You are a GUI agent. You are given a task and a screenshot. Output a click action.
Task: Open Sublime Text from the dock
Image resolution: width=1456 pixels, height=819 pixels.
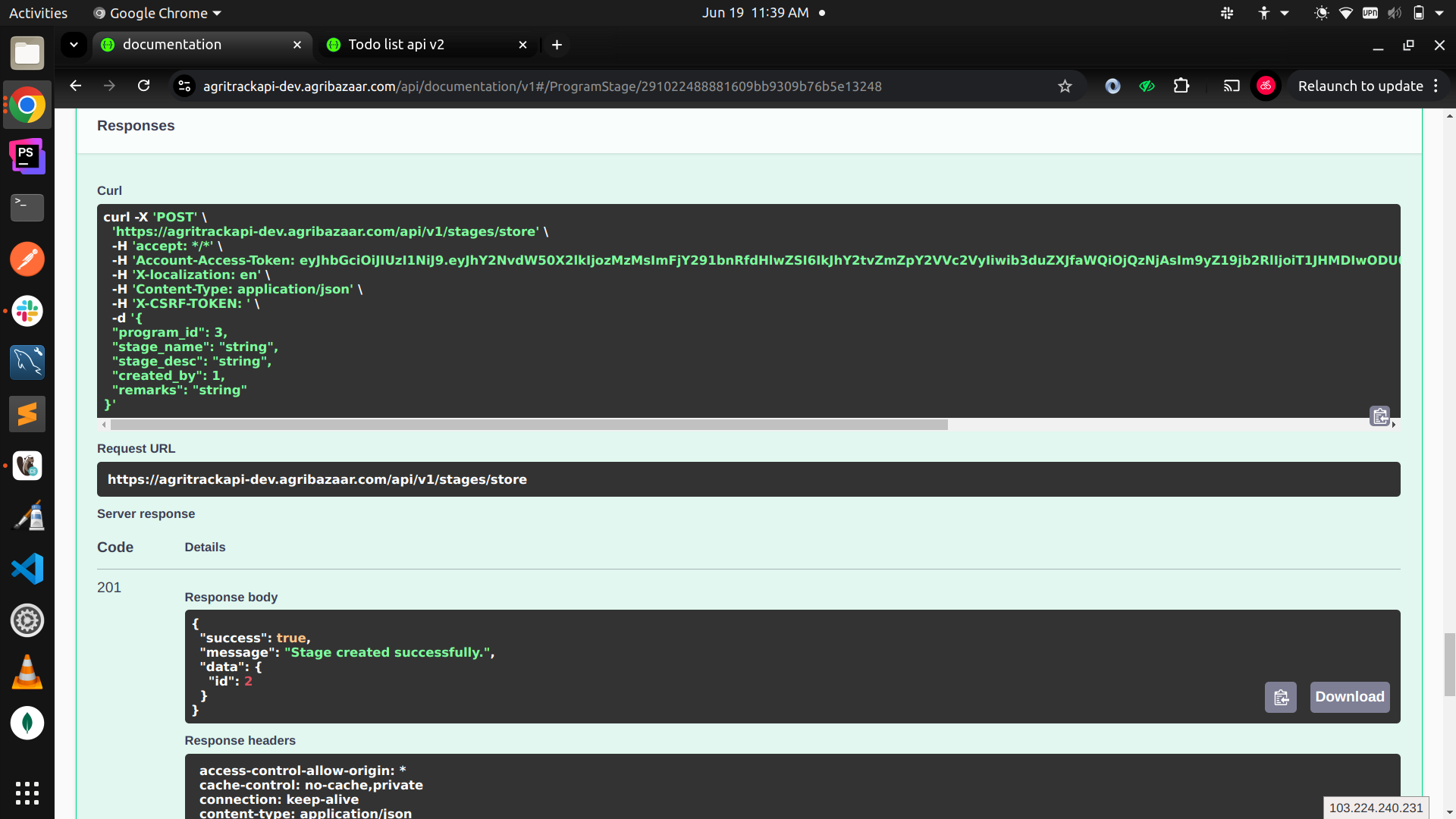coord(27,414)
